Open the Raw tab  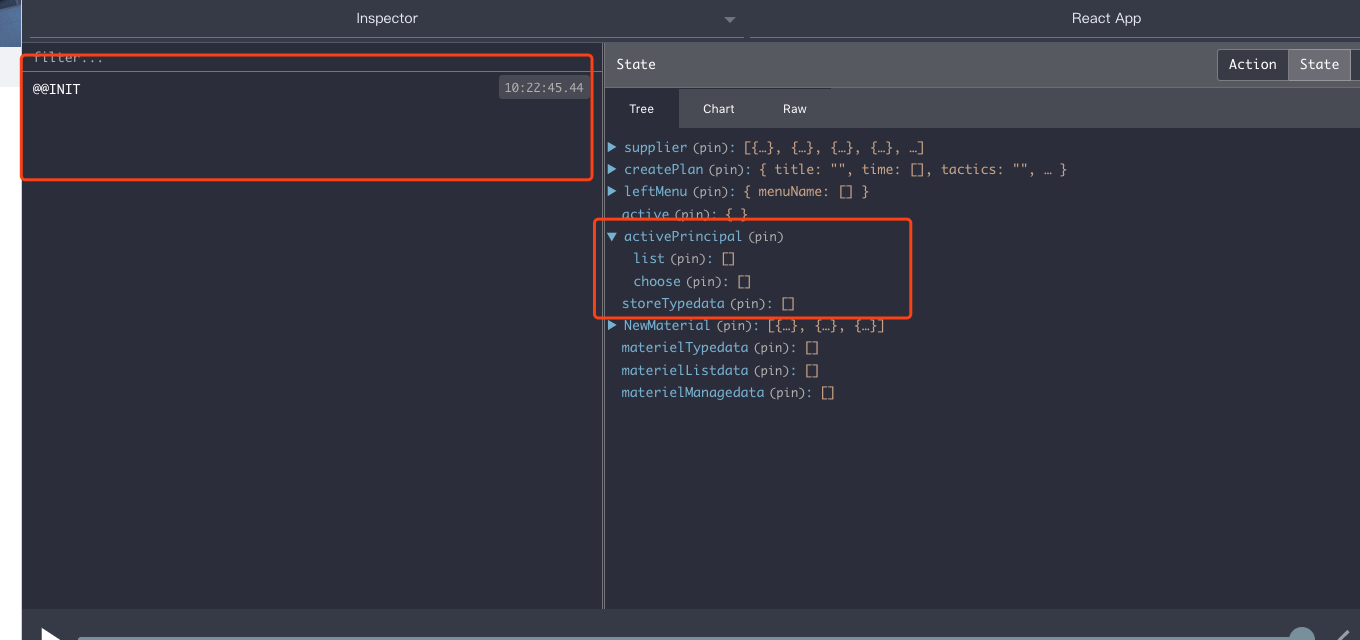pos(795,109)
